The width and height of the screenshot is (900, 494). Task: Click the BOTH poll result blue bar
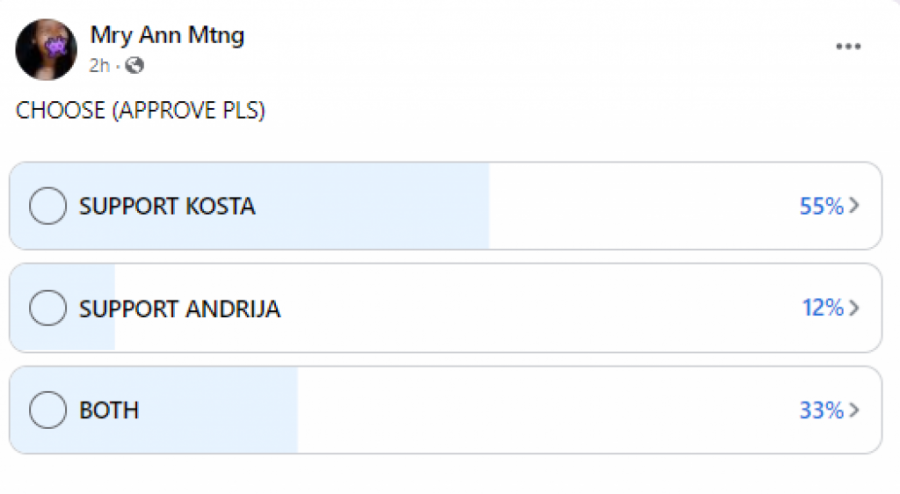220,410
